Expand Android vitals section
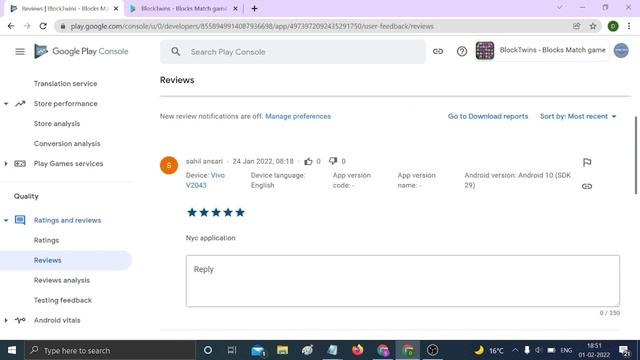Screen dimensions: 640x360 (6, 320)
